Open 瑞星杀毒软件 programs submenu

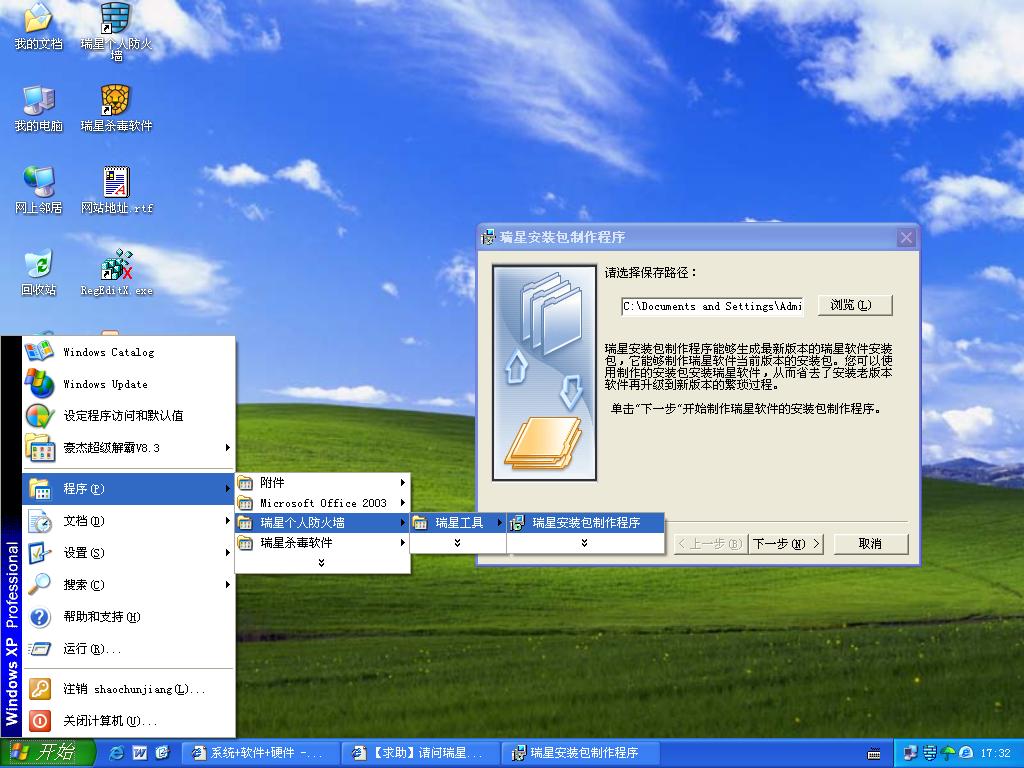click(x=323, y=543)
